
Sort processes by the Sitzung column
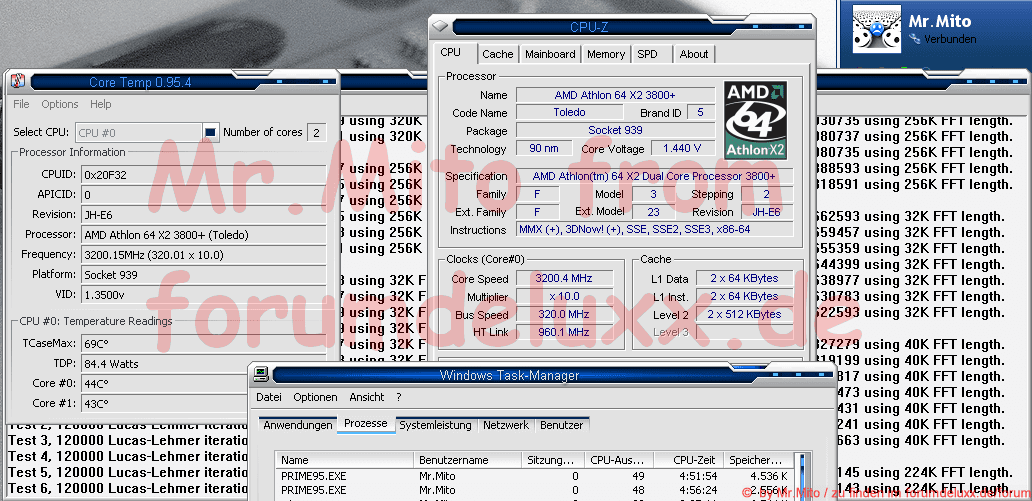(553, 460)
